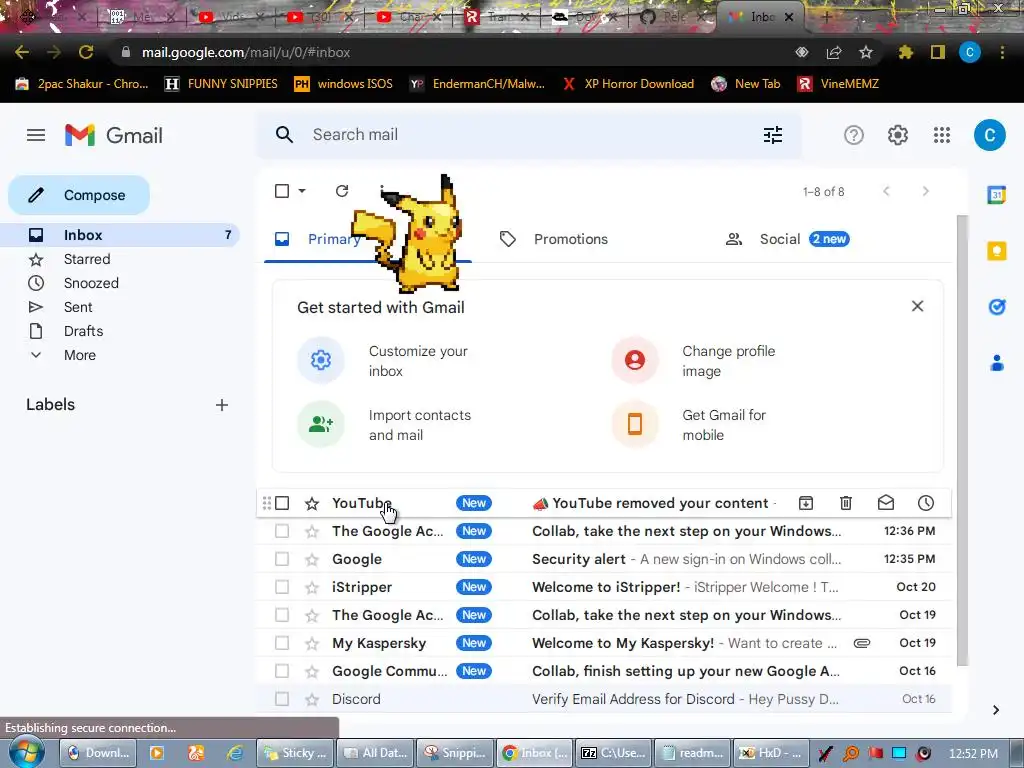Image resolution: width=1024 pixels, height=768 pixels.
Task: Open Gmail support help icon
Action: tap(854, 135)
